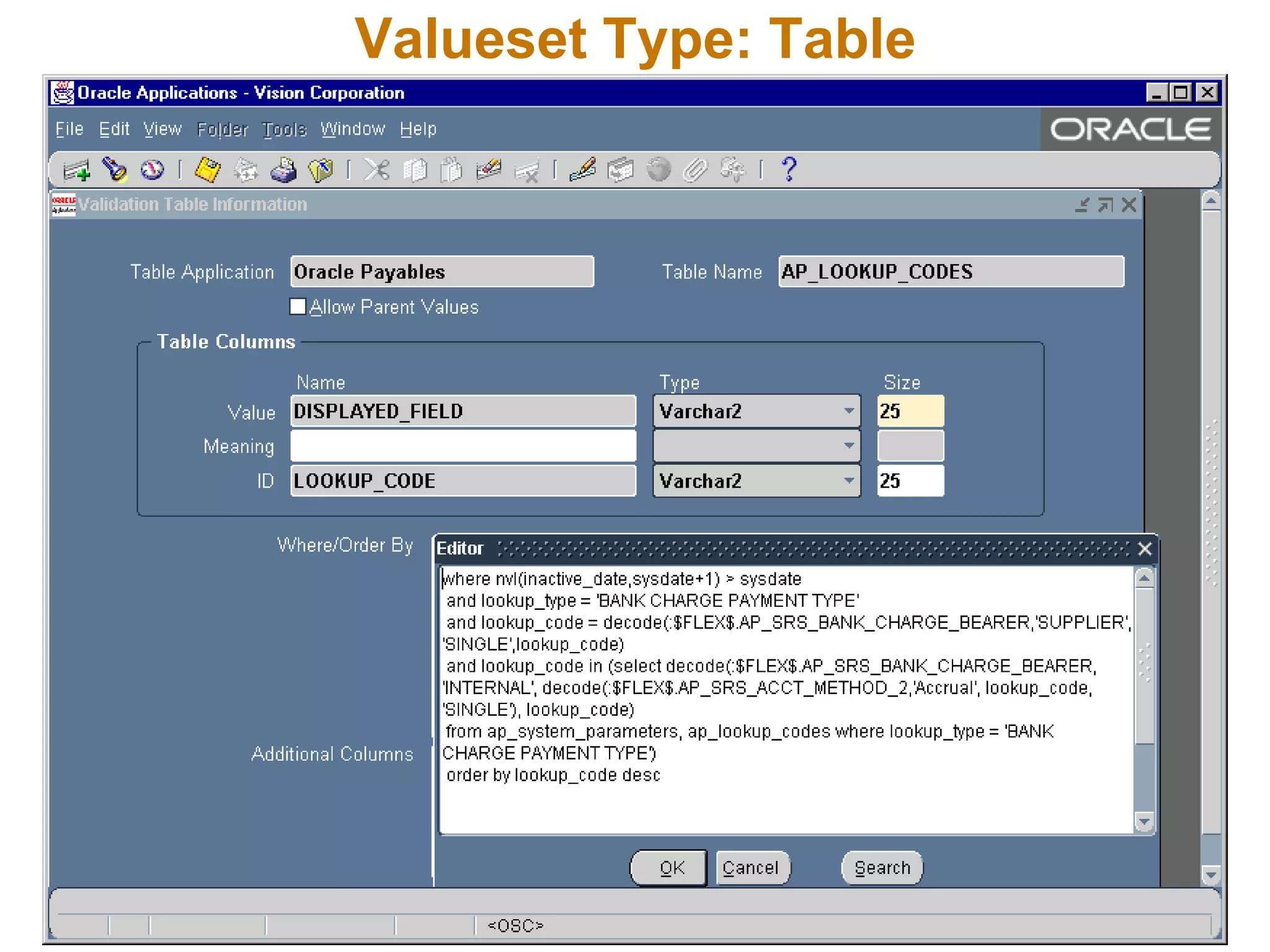Click Editor vertical scrollbar thumb

click(1144, 666)
